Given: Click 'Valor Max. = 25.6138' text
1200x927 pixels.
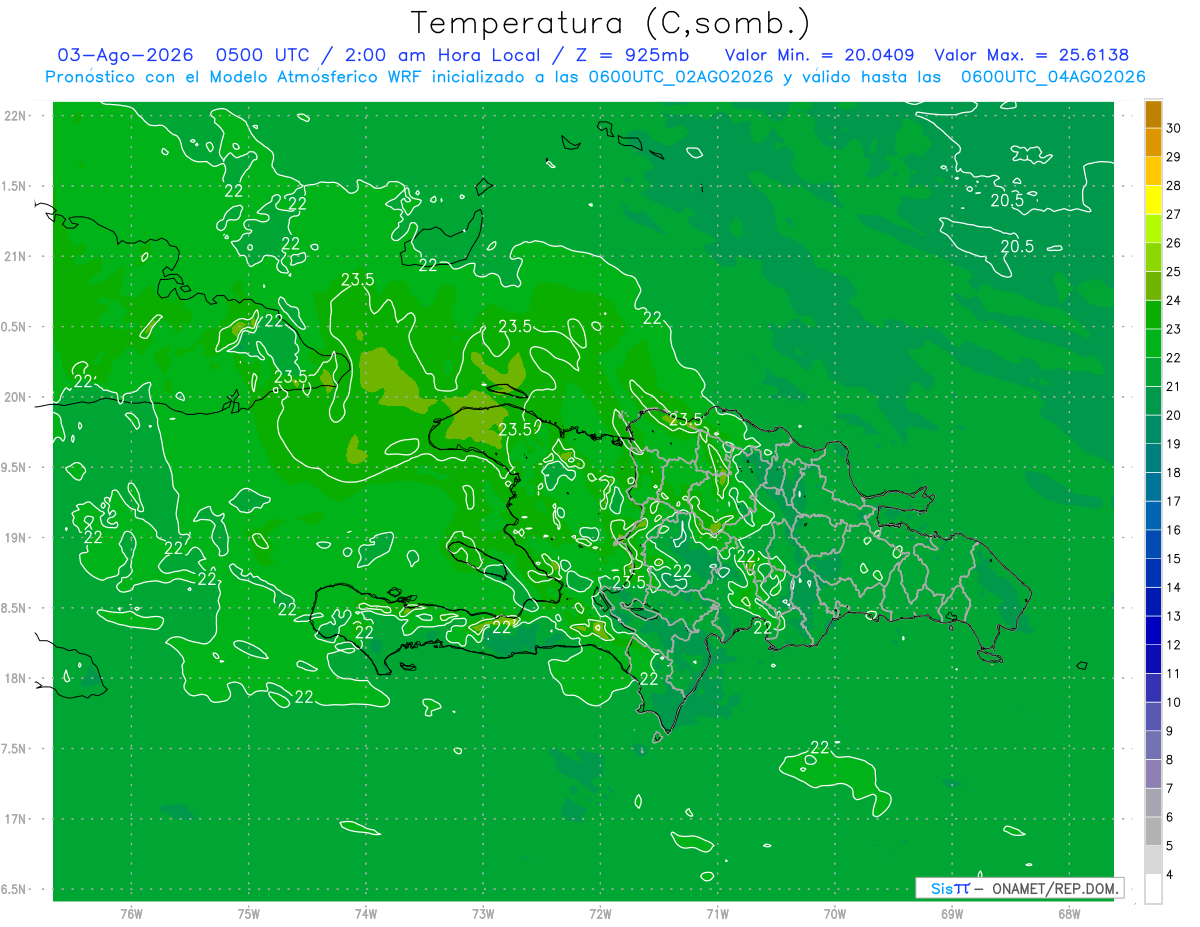Looking at the screenshot, I should [1031, 56].
